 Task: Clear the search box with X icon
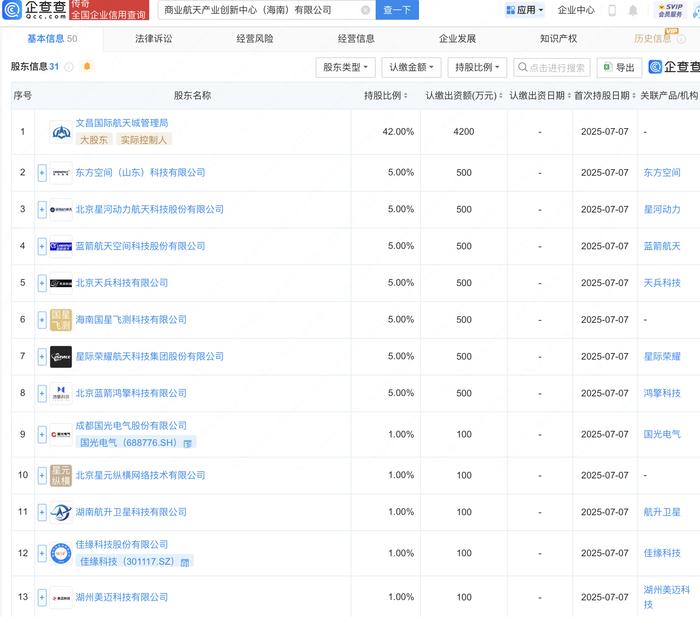365,10
